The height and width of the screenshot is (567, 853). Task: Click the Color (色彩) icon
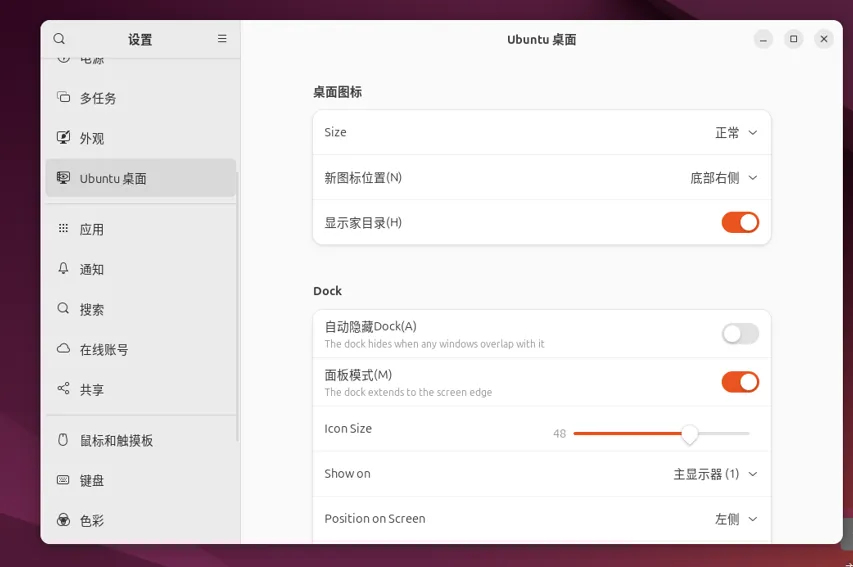click(64, 520)
